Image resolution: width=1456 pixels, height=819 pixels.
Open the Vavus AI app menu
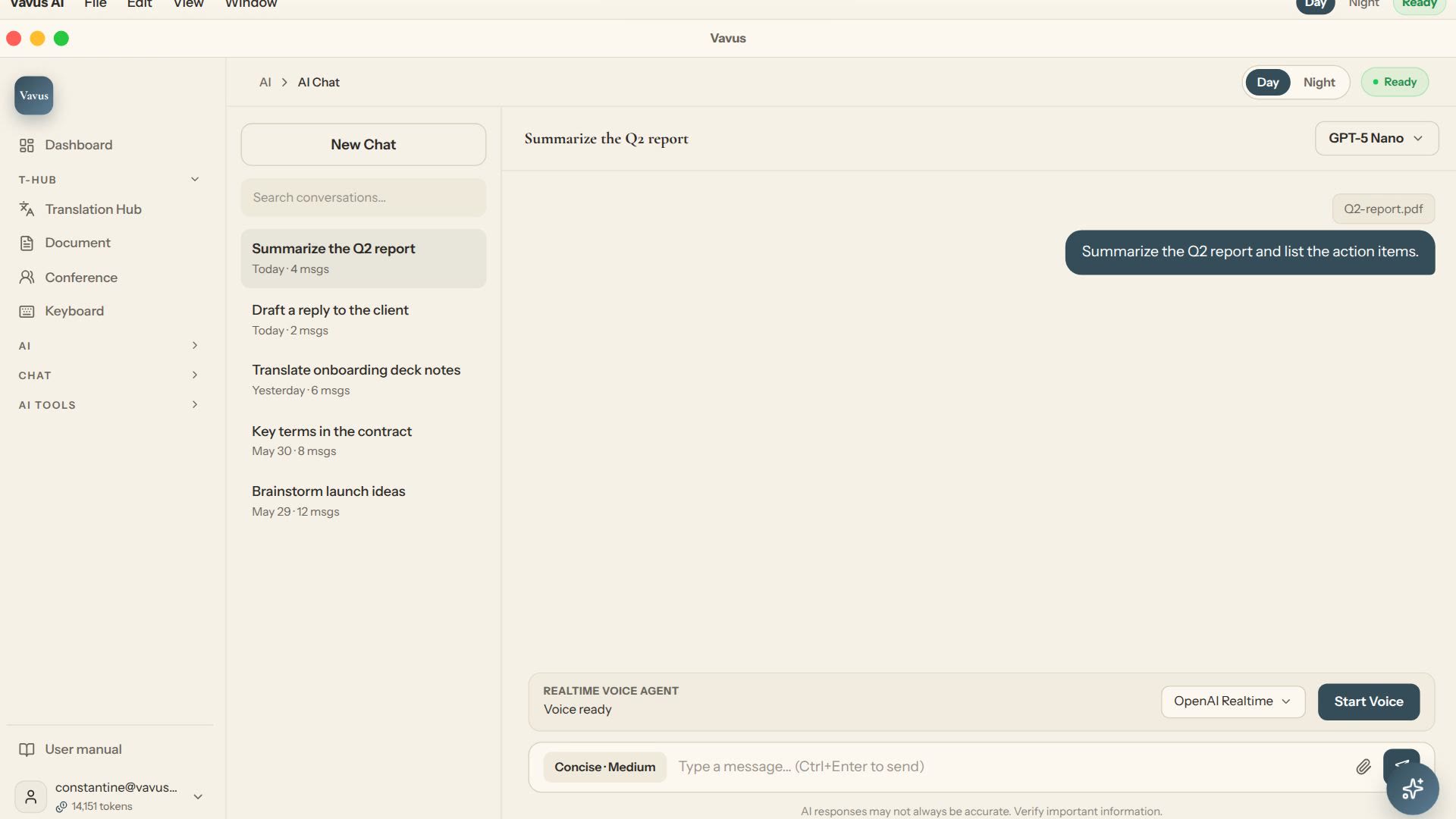coord(37,5)
